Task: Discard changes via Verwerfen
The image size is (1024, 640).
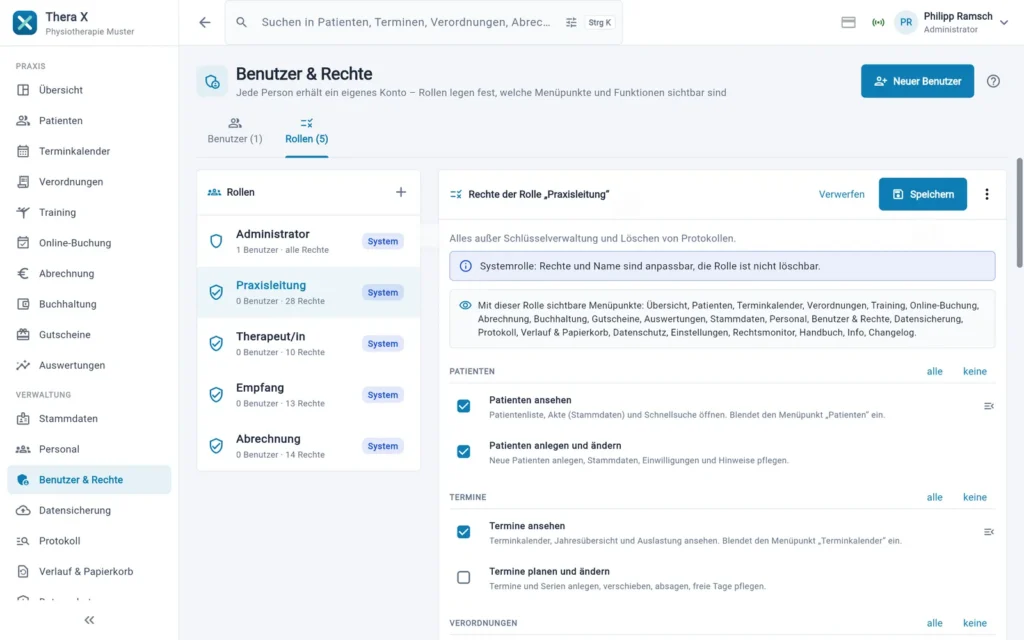Action: click(x=842, y=194)
